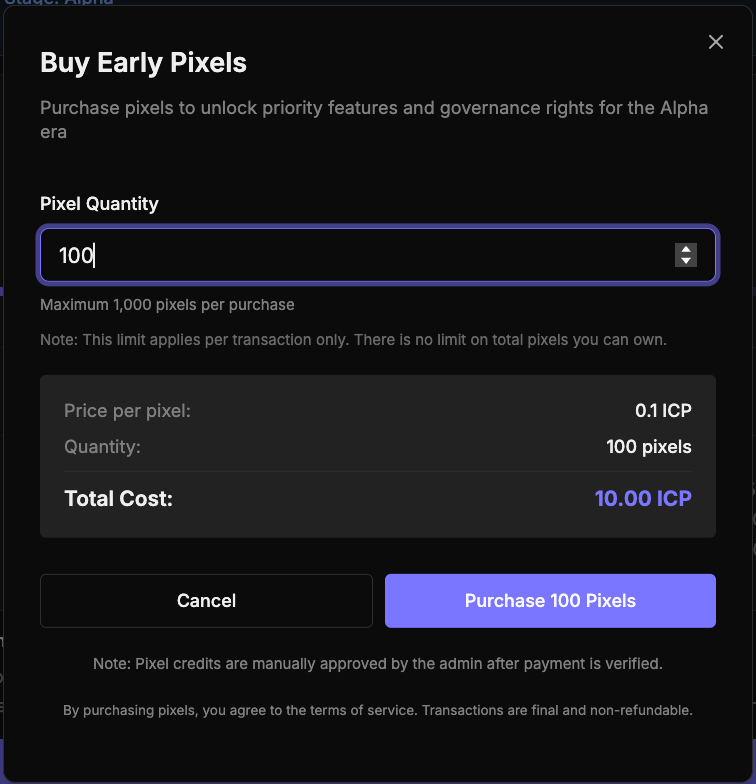
Task: Decrease pixel quantity with the down arrow
Action: [686, 261]
